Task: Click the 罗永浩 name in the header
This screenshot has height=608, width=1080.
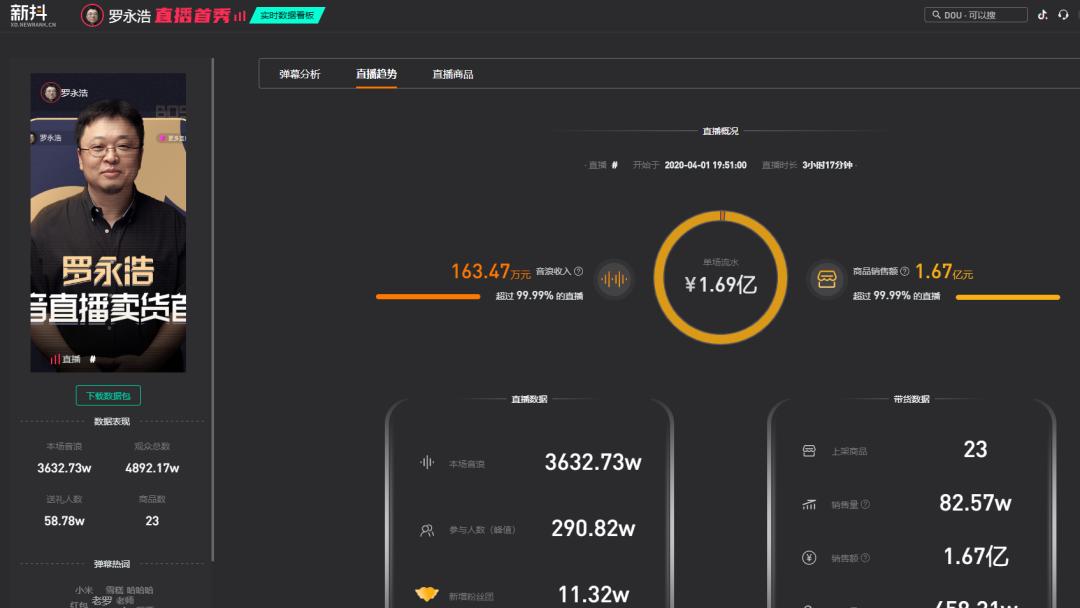Action: click(x=129, y=16)
